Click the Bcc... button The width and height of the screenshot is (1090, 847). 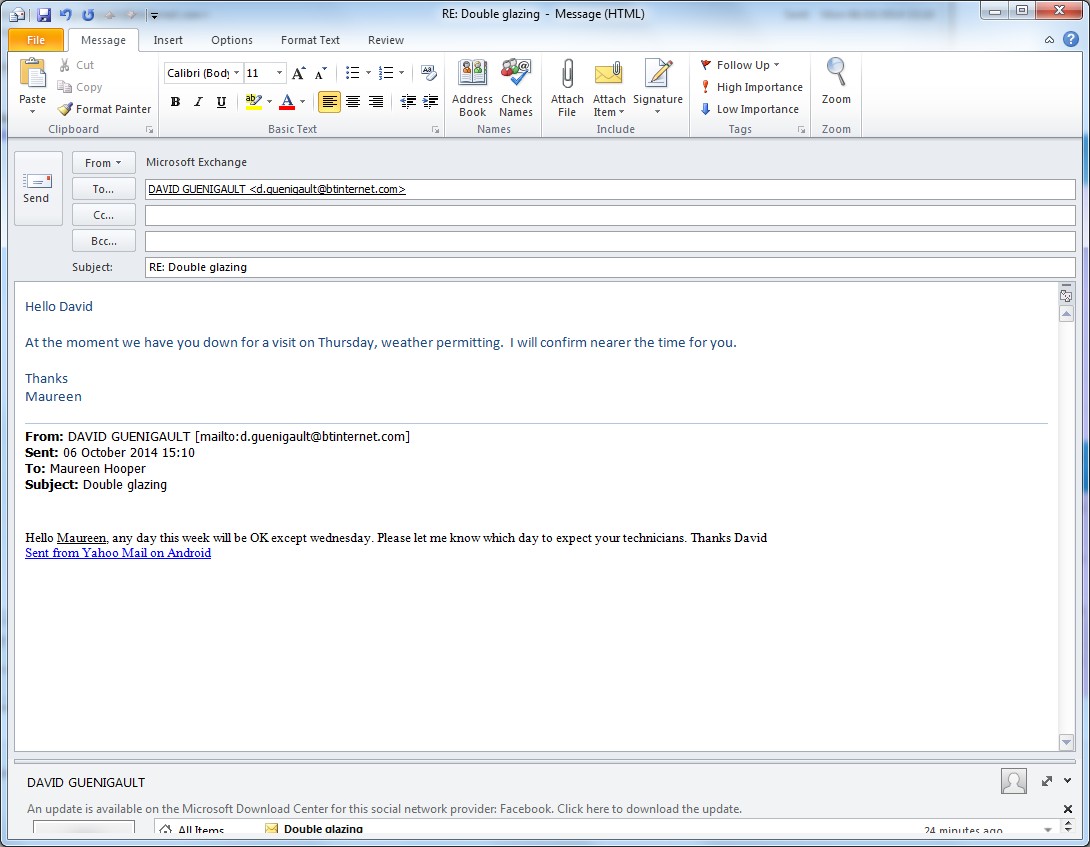coord(104,241)
